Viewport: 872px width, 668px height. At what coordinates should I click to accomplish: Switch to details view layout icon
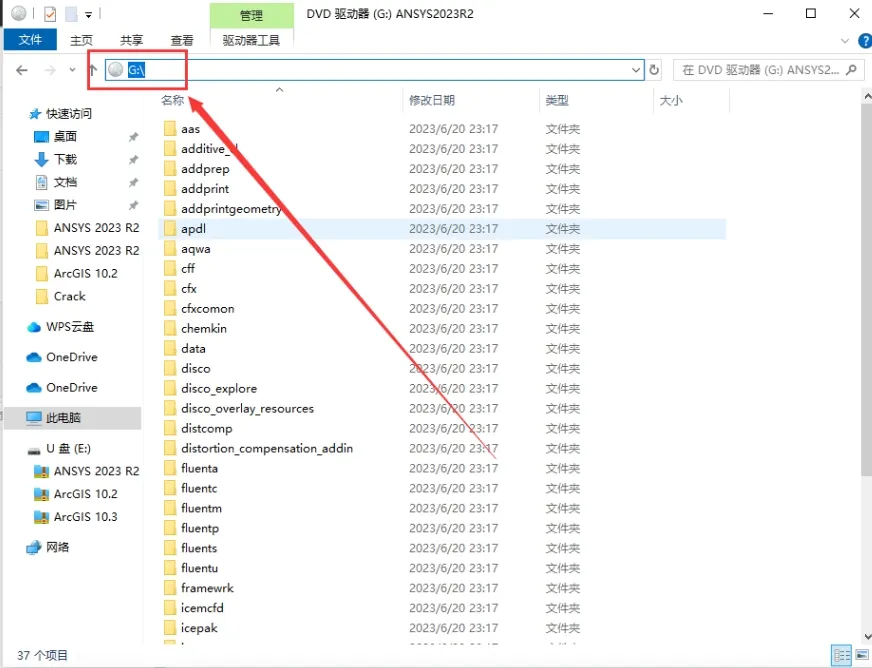pyautogui.click(x=841, y=655)
